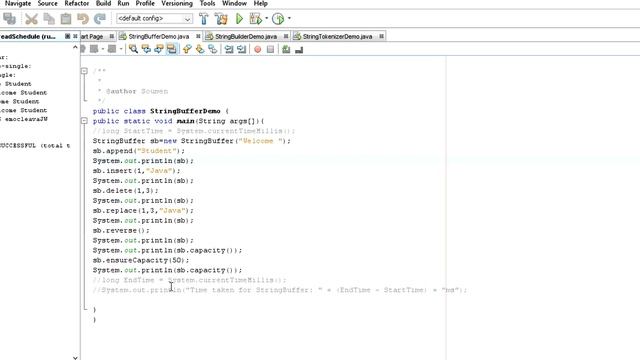Click the Undo arrow icon

click(83, 19)
